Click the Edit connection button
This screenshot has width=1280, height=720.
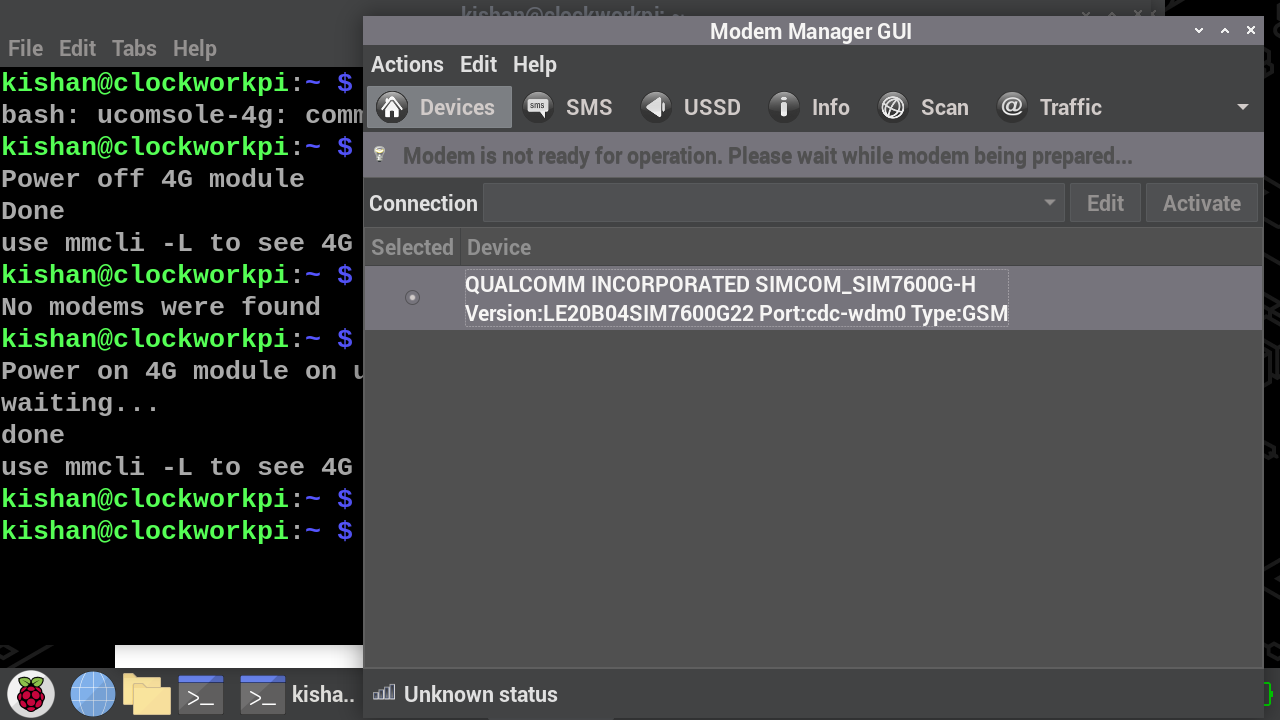click(1105, 203)
